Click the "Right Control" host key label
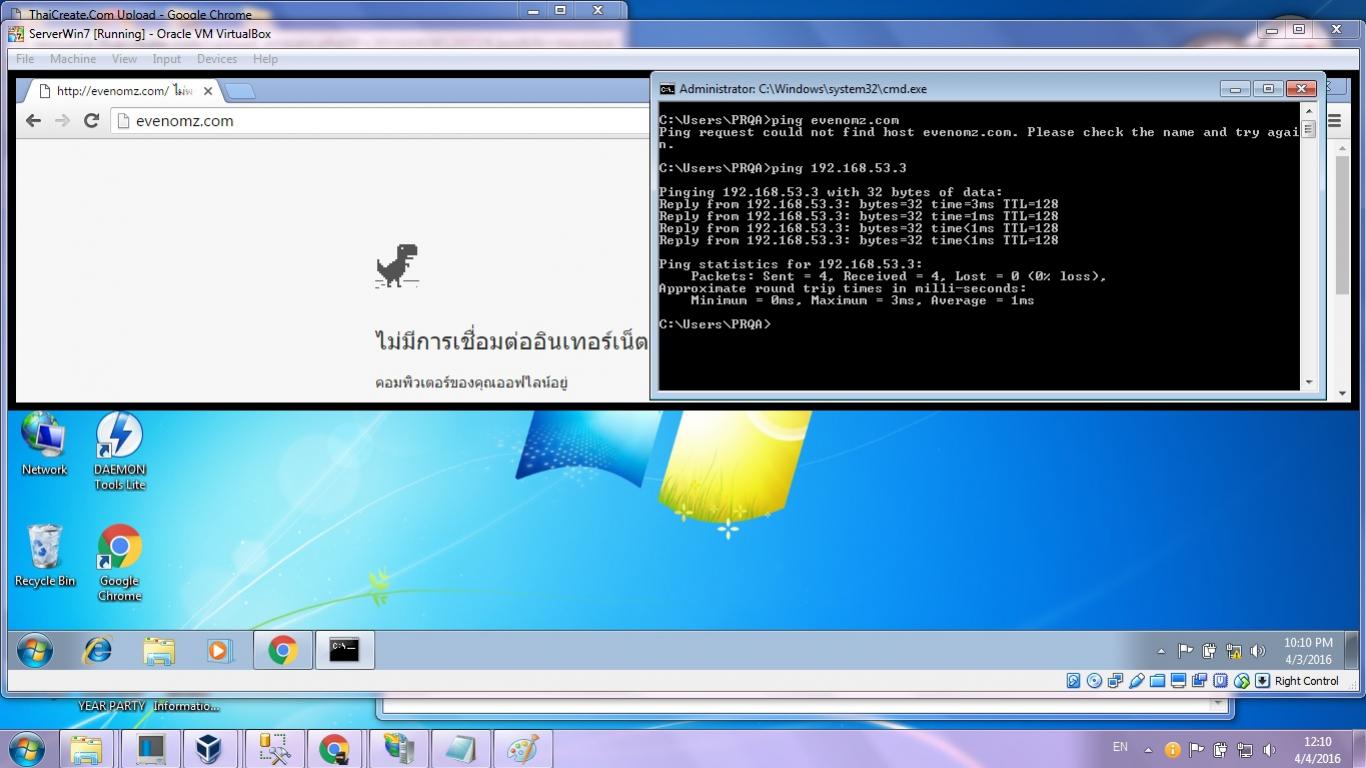 [x=1306, y=681]
